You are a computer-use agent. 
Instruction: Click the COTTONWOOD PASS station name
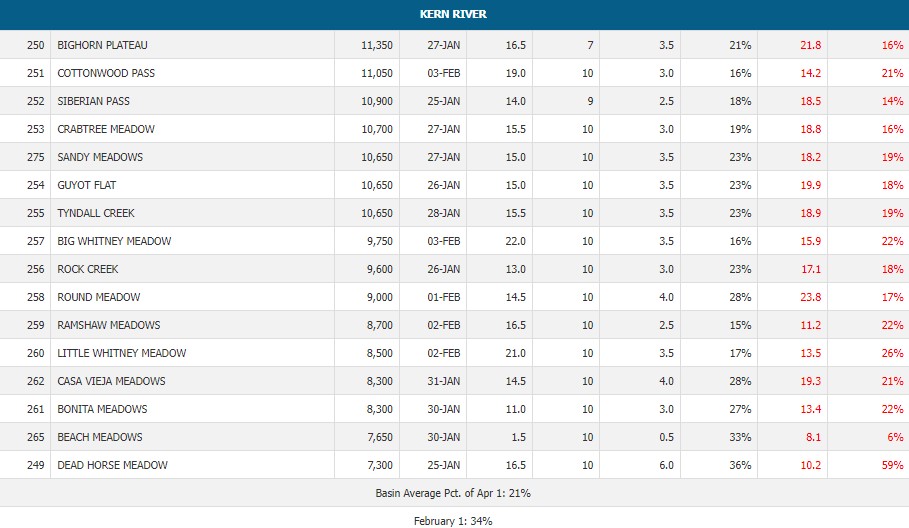point(106,73)
